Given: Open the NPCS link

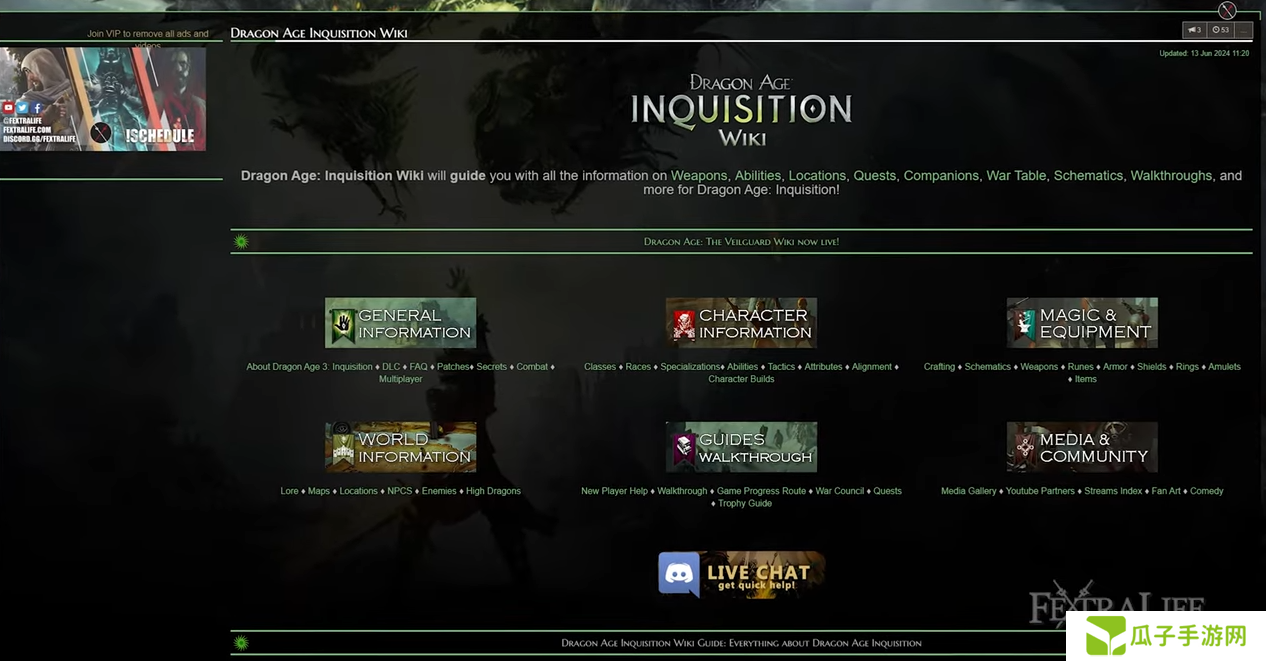Looking at the screenshot, I should click(400, 491).
